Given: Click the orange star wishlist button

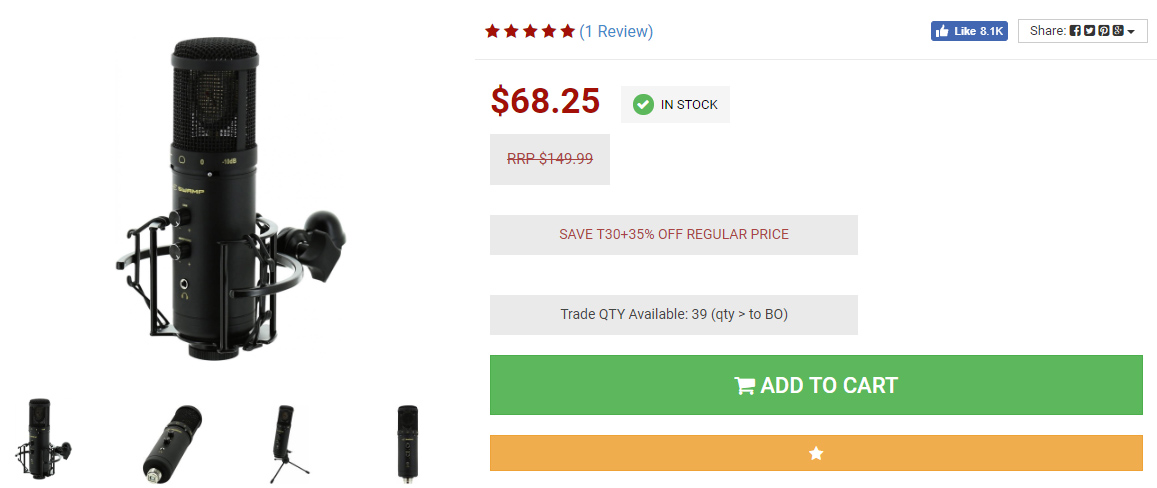Looking at the screenshot, I should click(816, 453).
